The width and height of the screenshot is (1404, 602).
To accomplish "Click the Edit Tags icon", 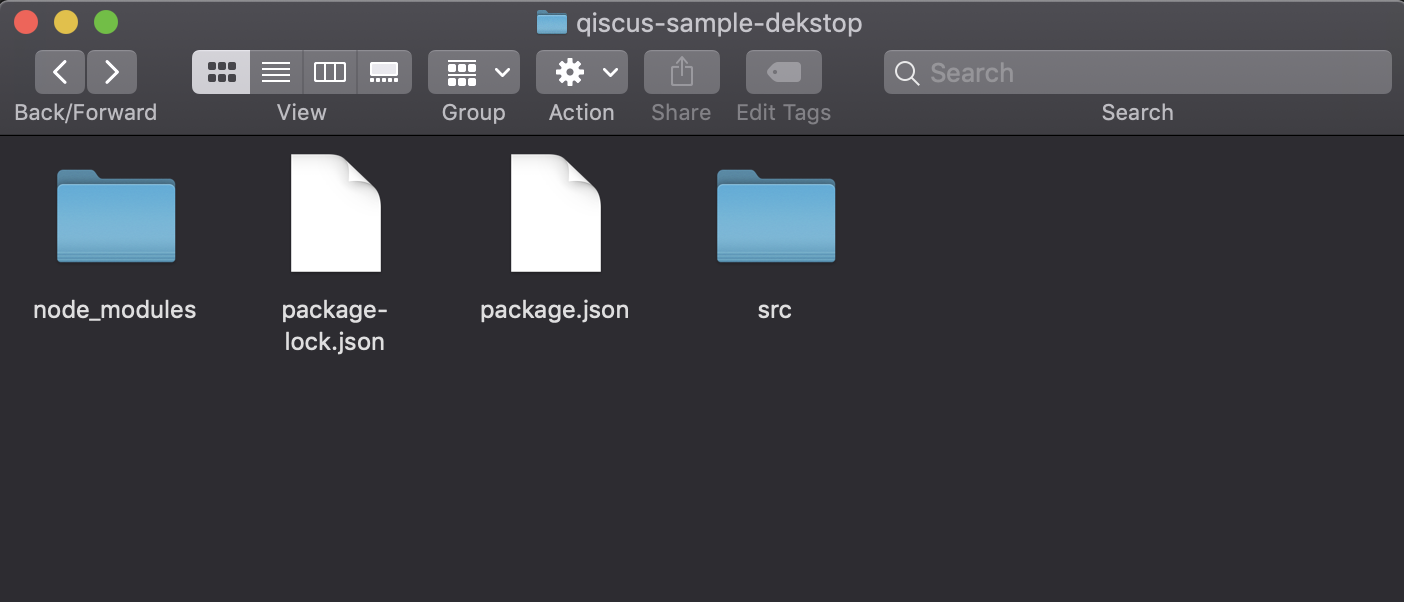I will tap(784, 72).
